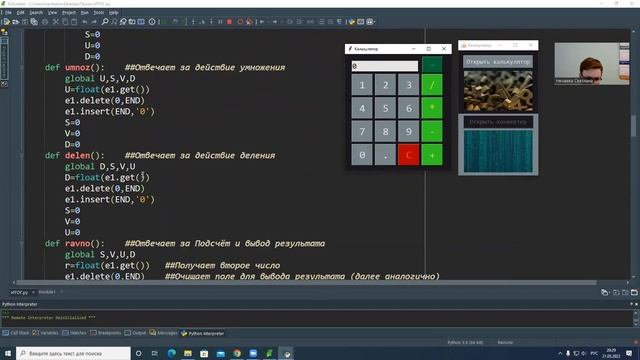The width and height of the screenshot is (640, 360).
Task: Click the Save All toolbar icon
Action: coord(34,22)
